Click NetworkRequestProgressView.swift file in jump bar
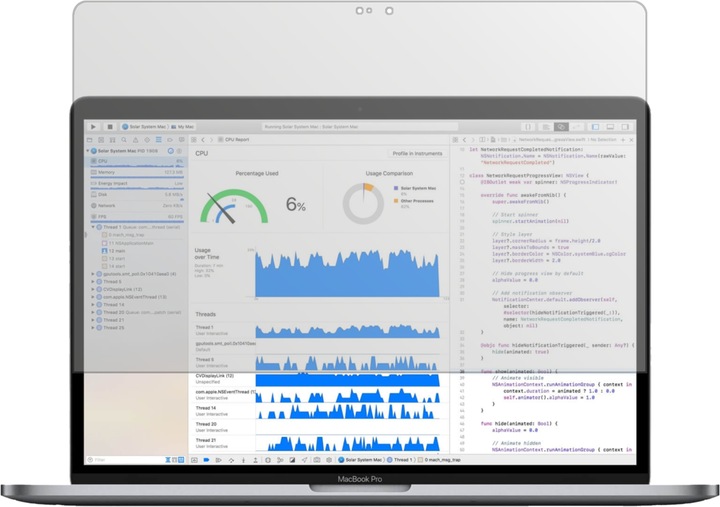The width and height of the screenshot is (720, 507). pos(552,140)
